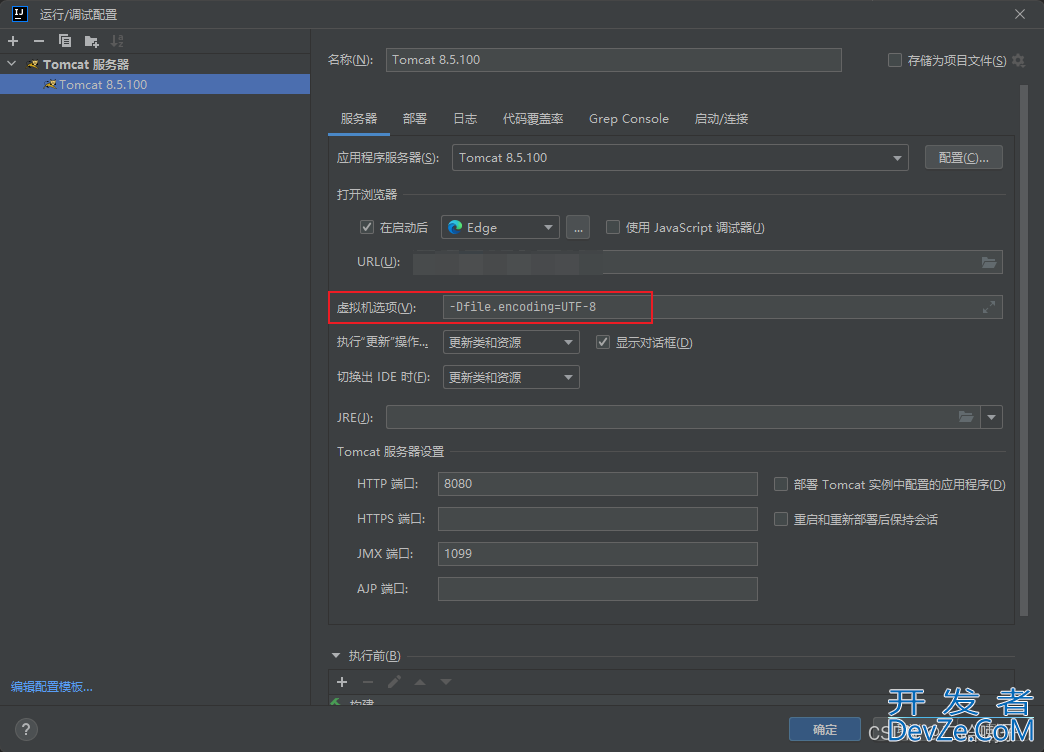The width and height of the screenshot is (1044, 752).
Task: Edit the before-launch task with the pencil icon
Action: (x=394, y=682)
